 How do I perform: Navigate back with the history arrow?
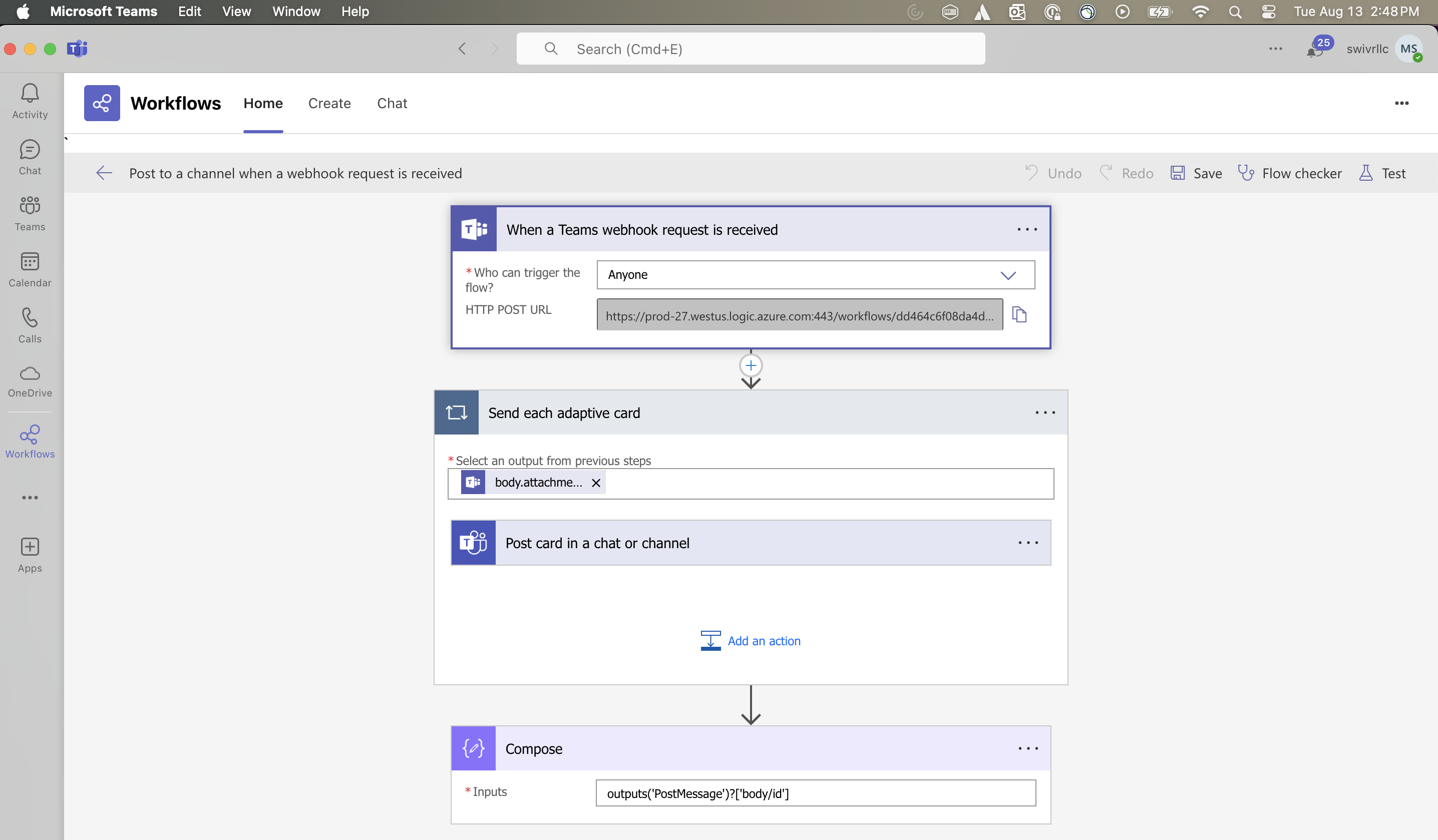(462, 49)
